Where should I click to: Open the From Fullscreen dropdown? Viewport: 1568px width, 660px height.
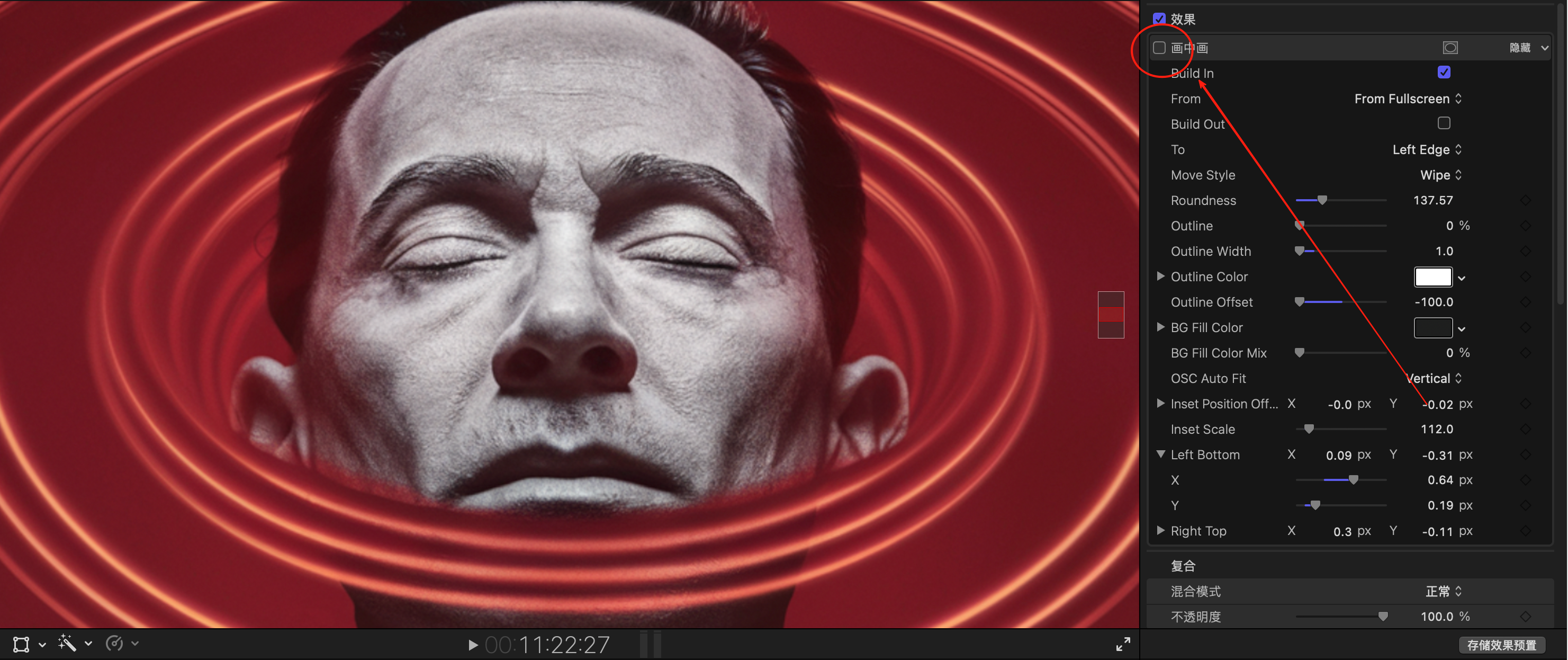(1407, 99)
